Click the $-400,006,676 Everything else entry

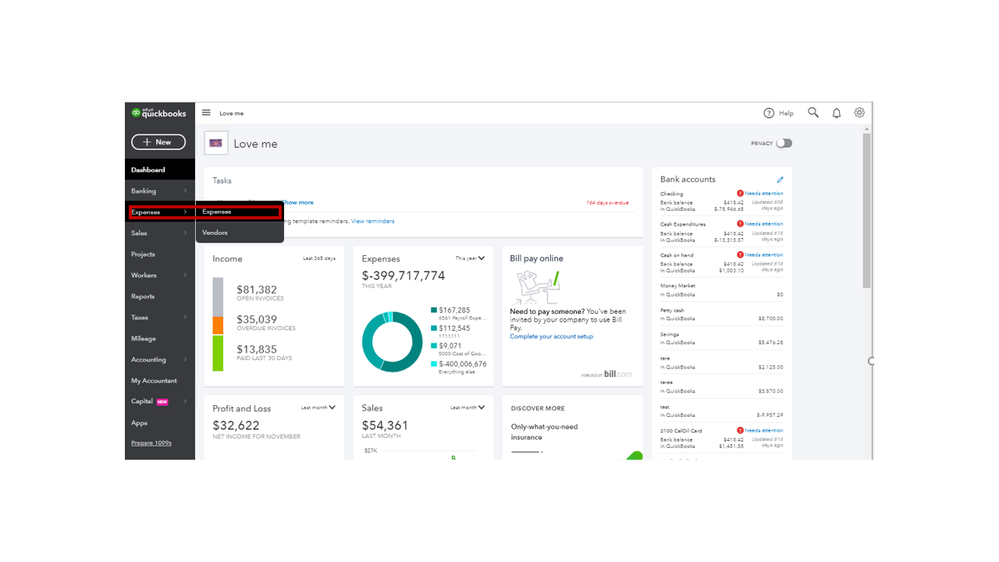click(x=459, y=367)
